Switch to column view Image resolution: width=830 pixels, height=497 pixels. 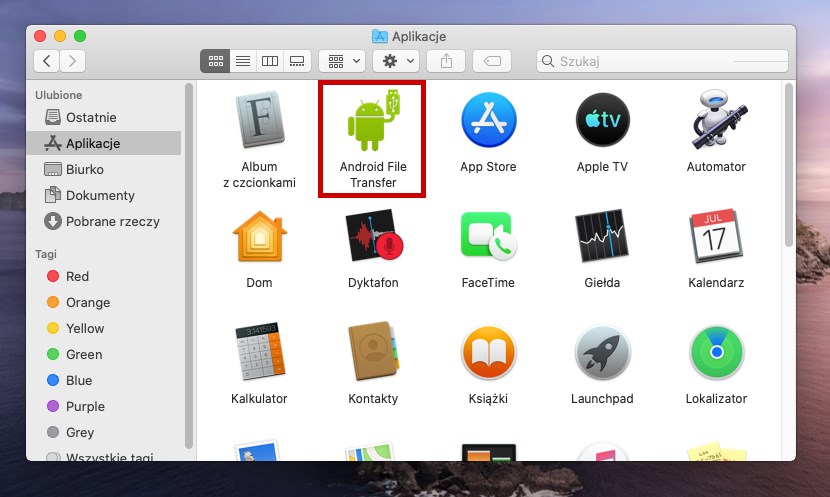click(270, 61)
